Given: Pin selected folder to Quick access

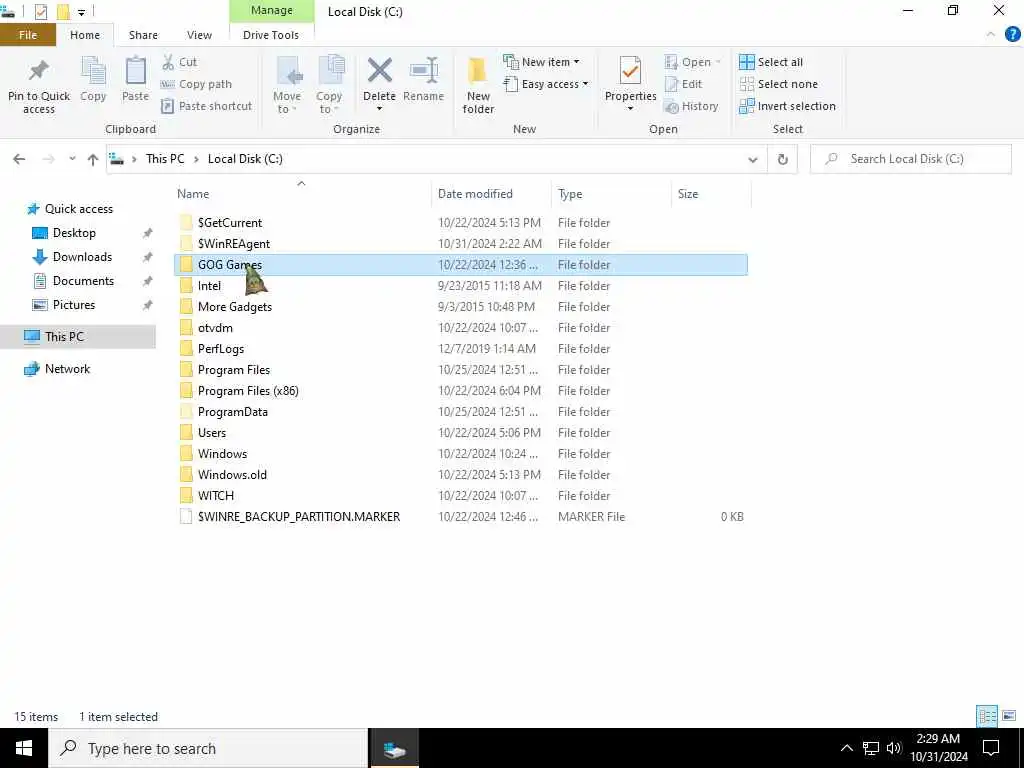Looking at the screenshot, I should (39, 86).
